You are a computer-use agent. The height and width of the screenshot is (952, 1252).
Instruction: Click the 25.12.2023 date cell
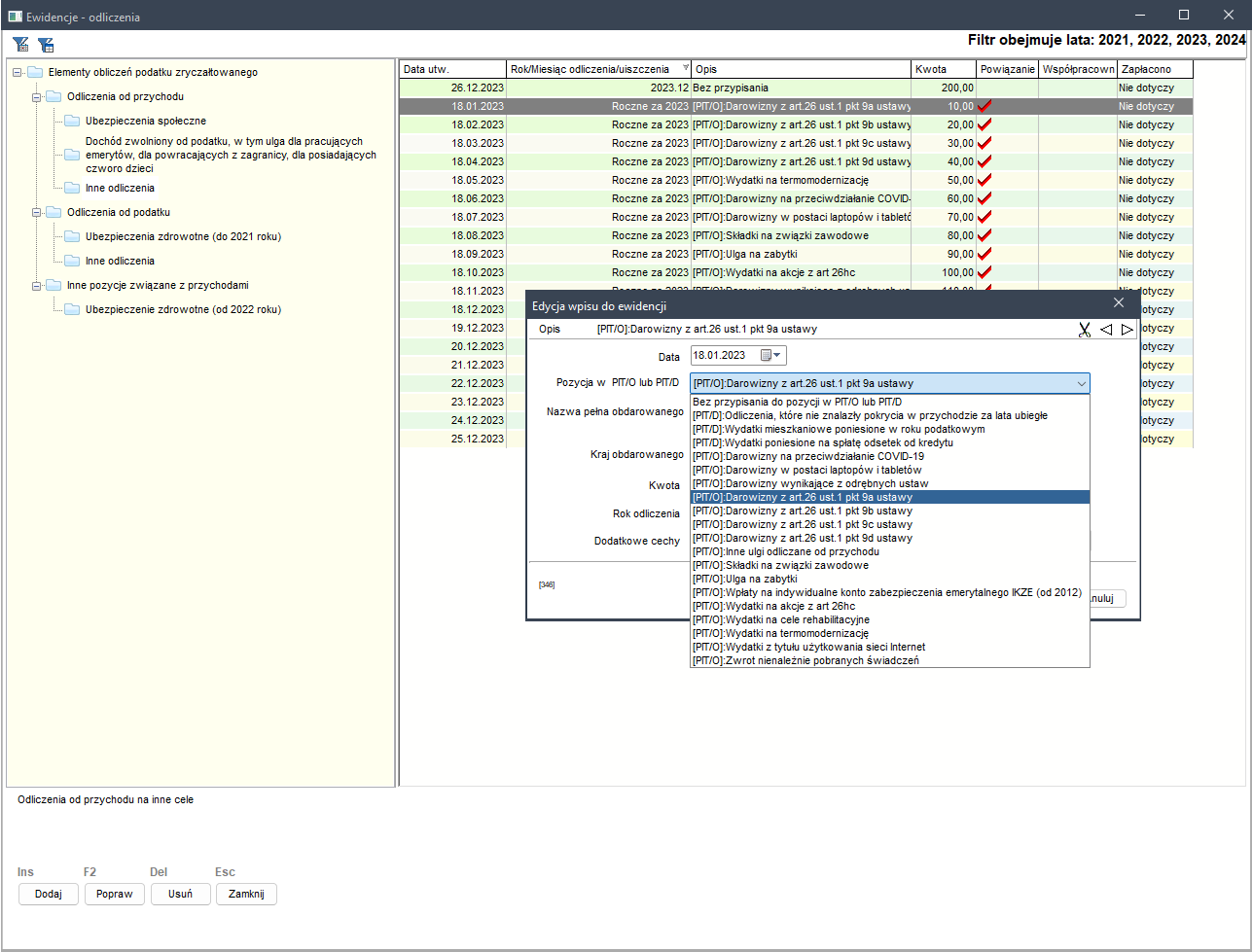click(x=453, y=439)
